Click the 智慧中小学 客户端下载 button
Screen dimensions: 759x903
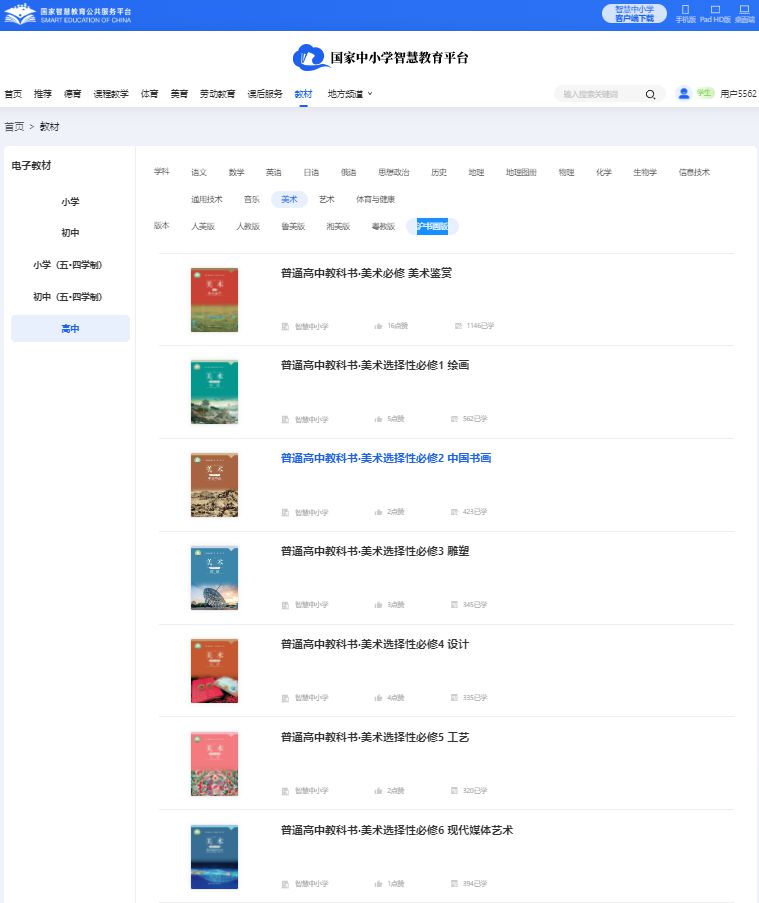(634, 14)
